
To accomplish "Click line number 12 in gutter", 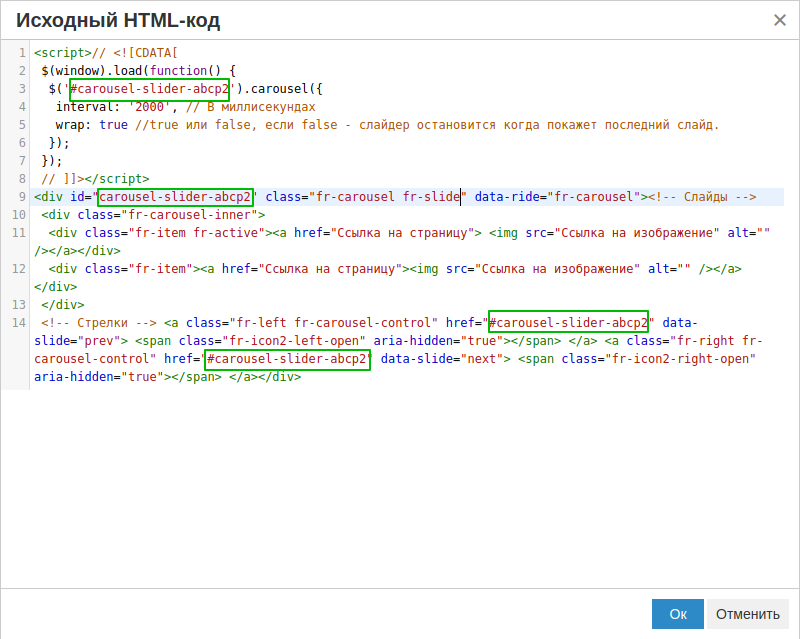I will click(19, 269).
